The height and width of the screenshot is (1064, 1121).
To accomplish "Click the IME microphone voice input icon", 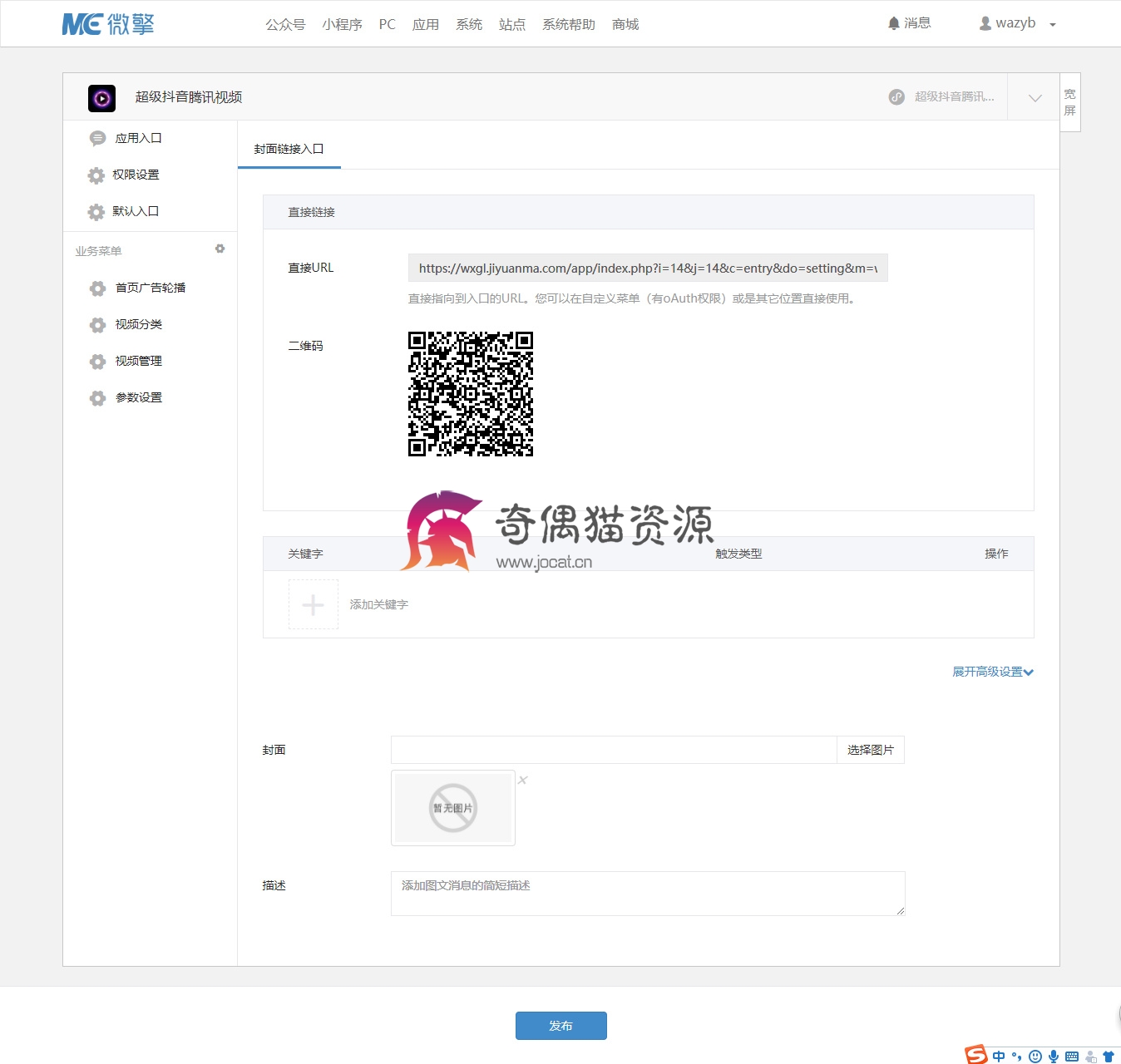I will point(1054,1057).
